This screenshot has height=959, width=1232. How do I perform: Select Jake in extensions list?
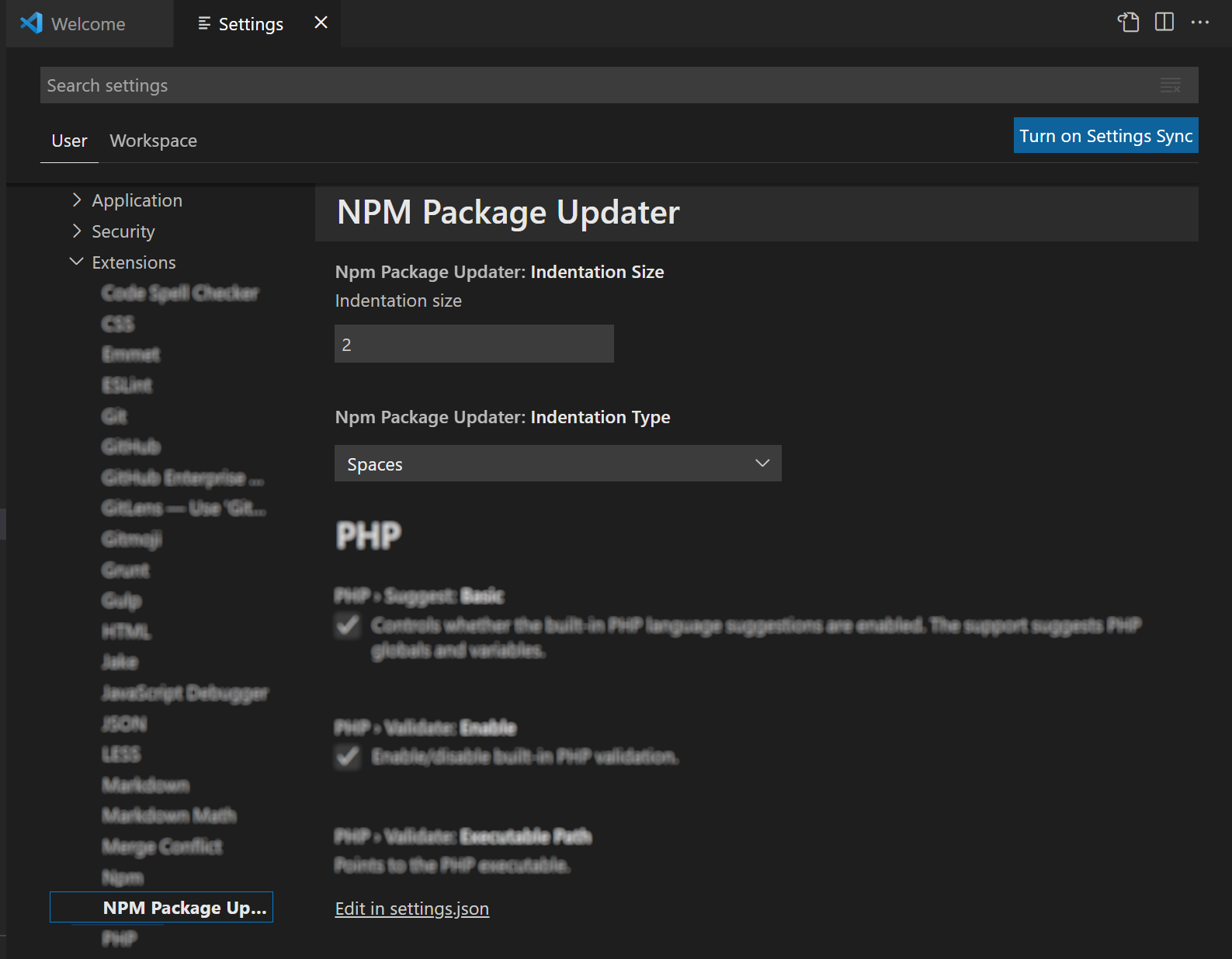[120, 662]
